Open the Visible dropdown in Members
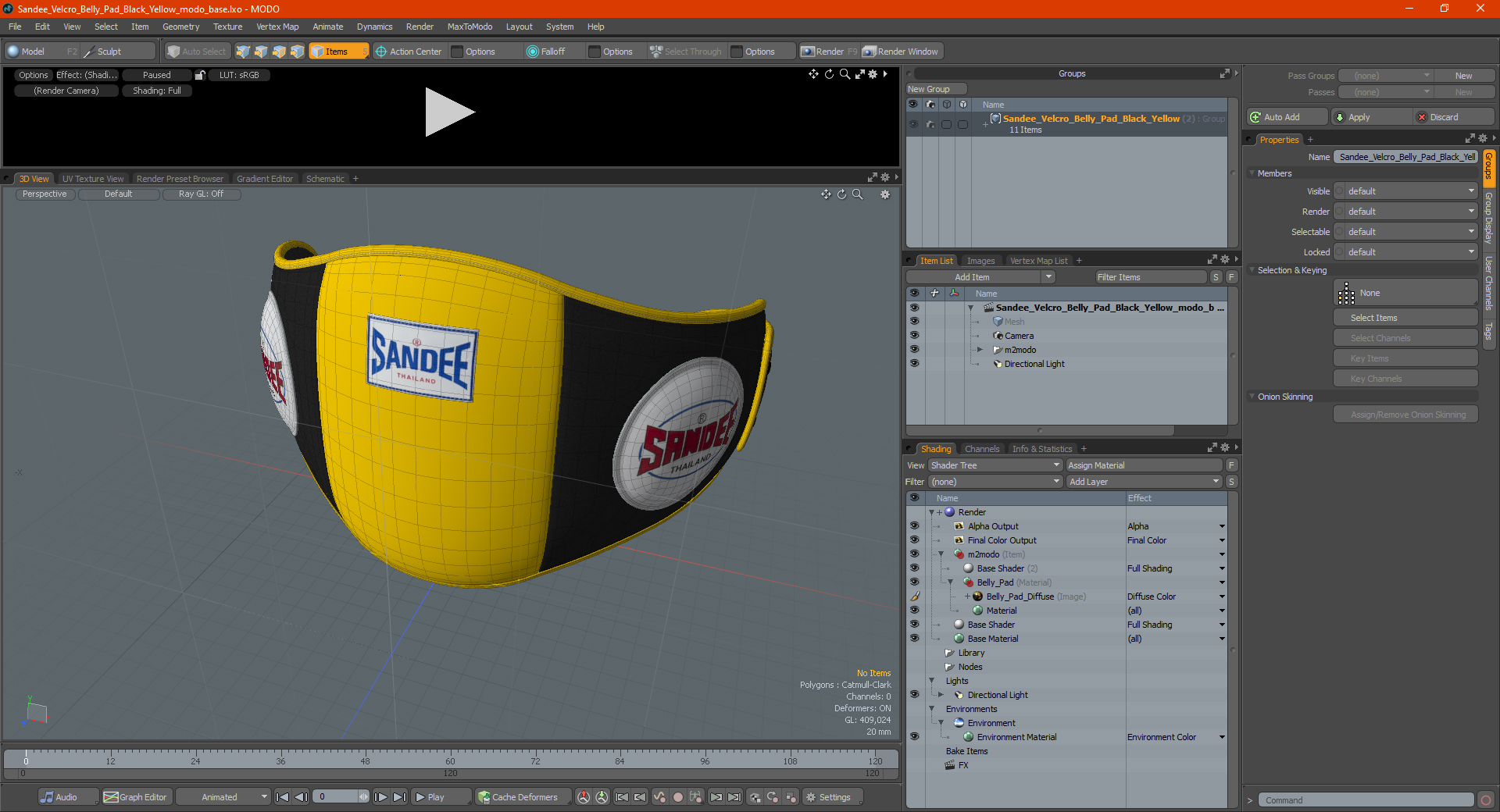 [1405, 191]
